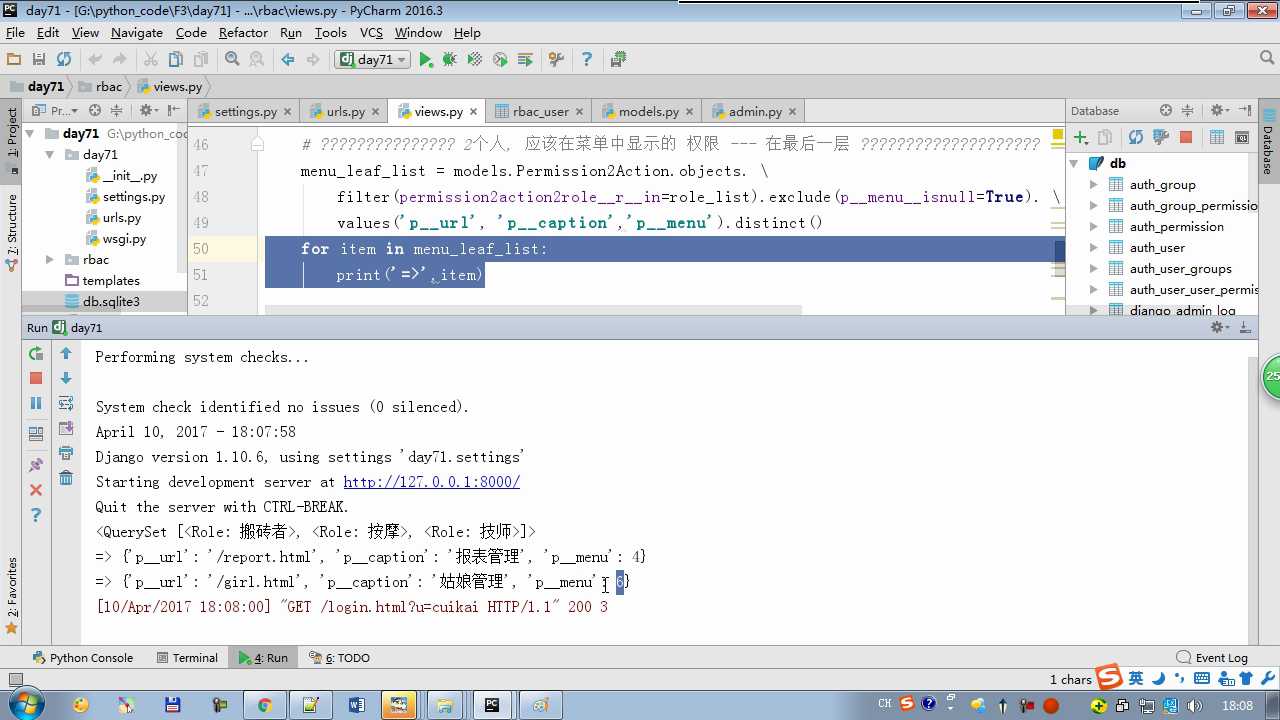
Task: Expand the auth_user table node
Action: (x=1093, y=247)
